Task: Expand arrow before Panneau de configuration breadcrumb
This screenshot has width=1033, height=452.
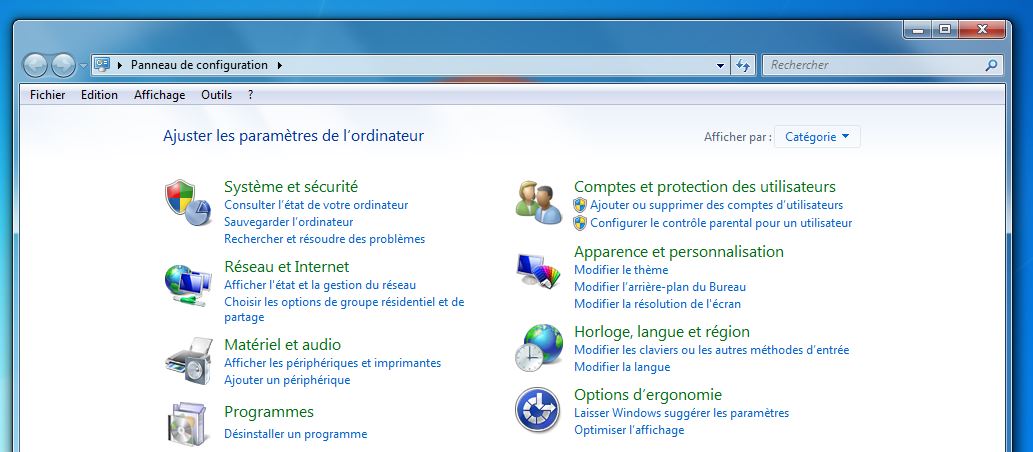Action: click(120, 65)
